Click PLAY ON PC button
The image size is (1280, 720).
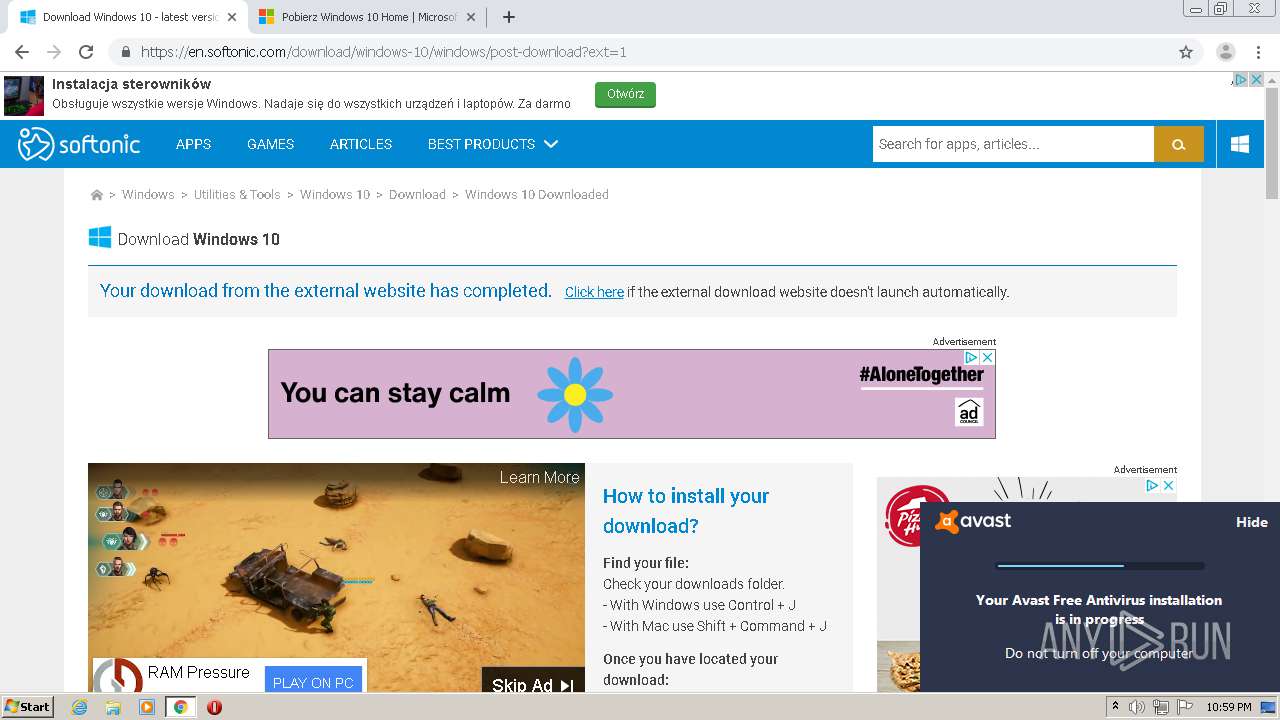pyautogui.click(x=313, y=682)
